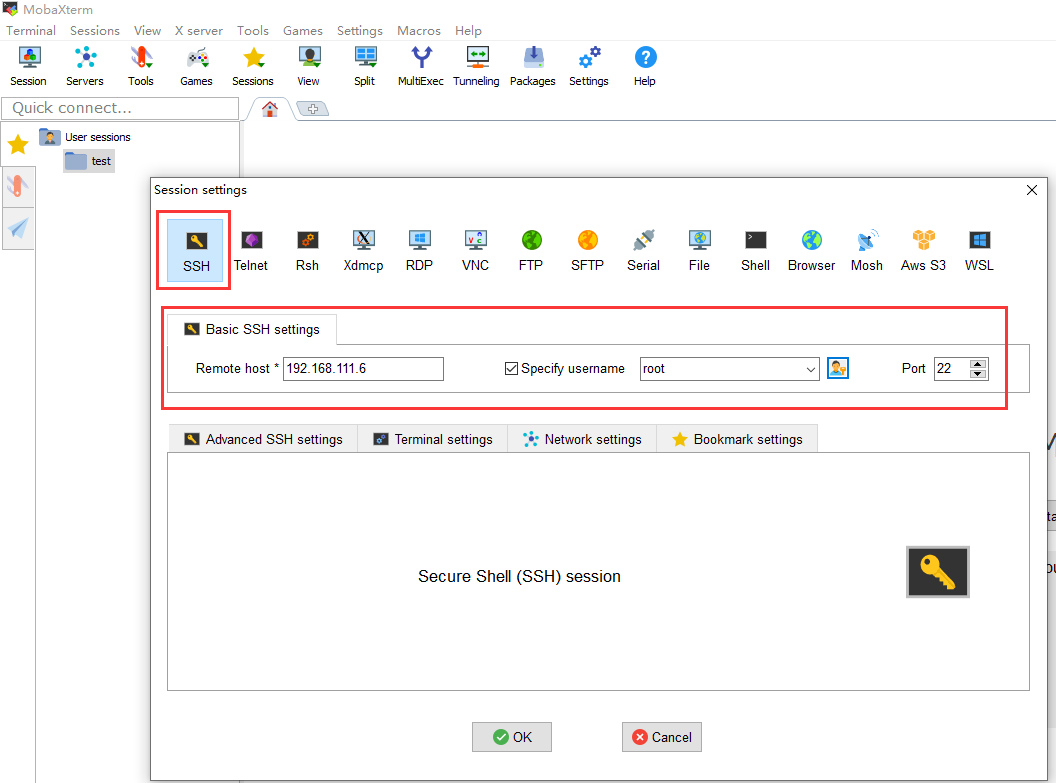Select the User sessions tree node
Image resolution: width=1056 pixels, height=783 pixels.
85,137
